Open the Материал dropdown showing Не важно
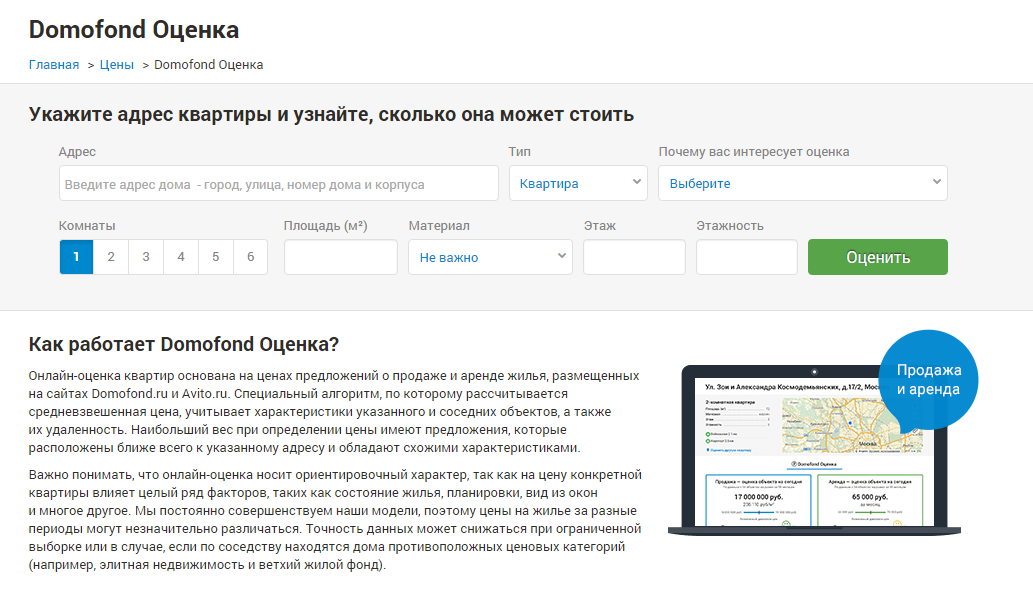 tap(490, 257)
